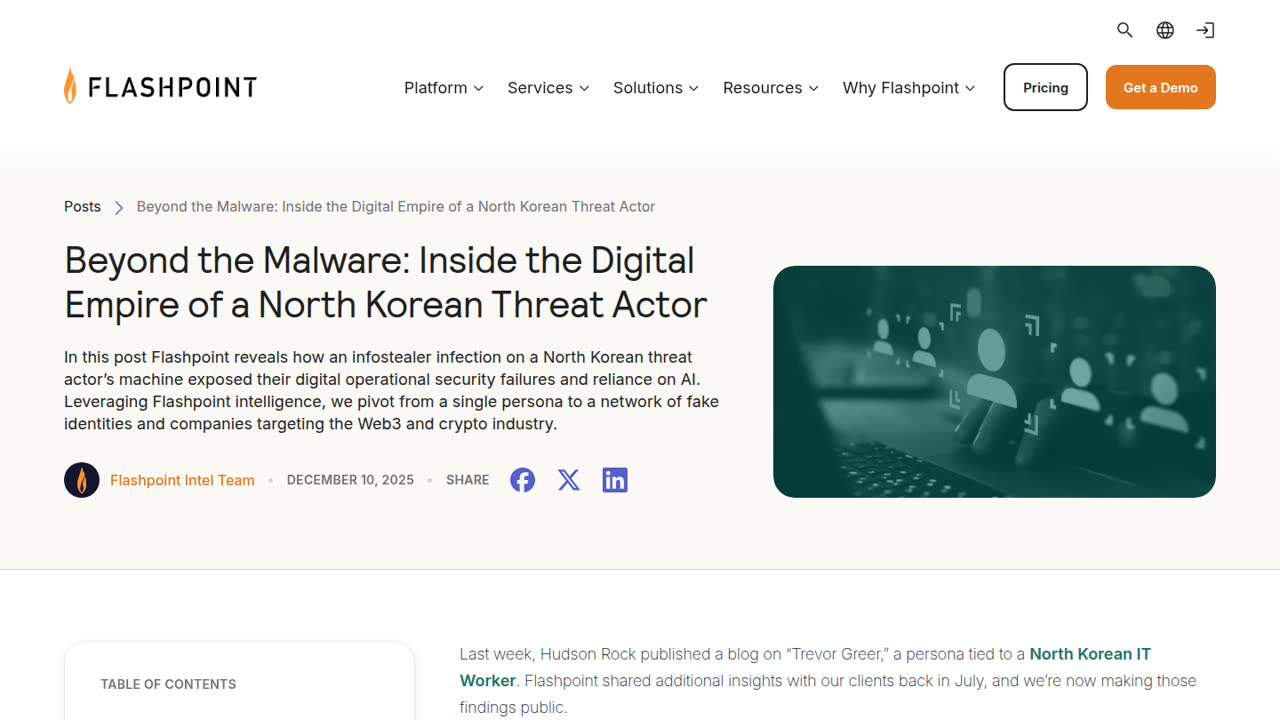This screenshot has height=720, width=1280.
Task: Share the post on LinkedIn
Action: coord(615,480)
